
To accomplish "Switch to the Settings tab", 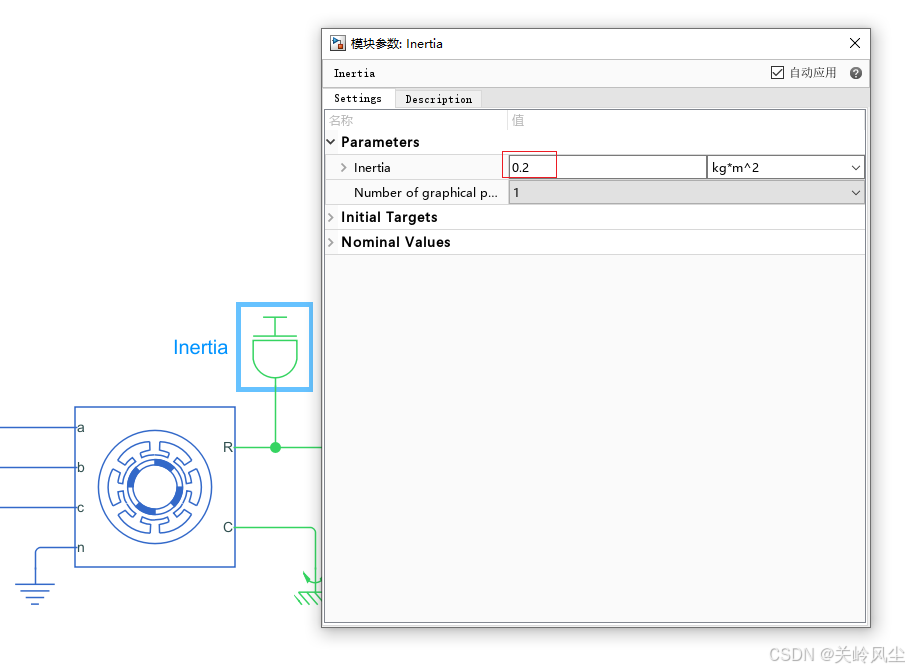I will [358, 99].
